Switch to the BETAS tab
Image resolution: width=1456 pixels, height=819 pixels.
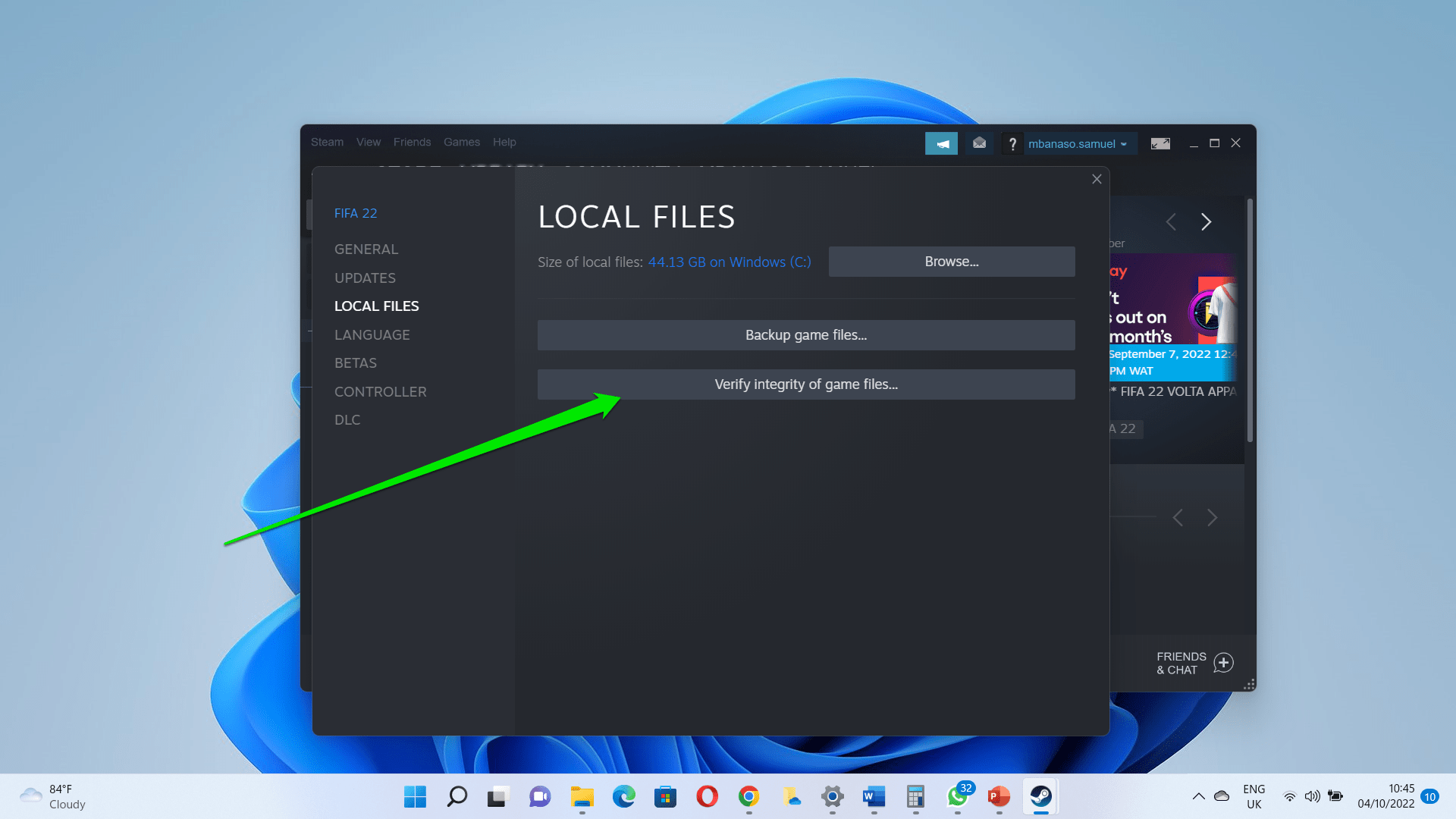tap(356, 363)
